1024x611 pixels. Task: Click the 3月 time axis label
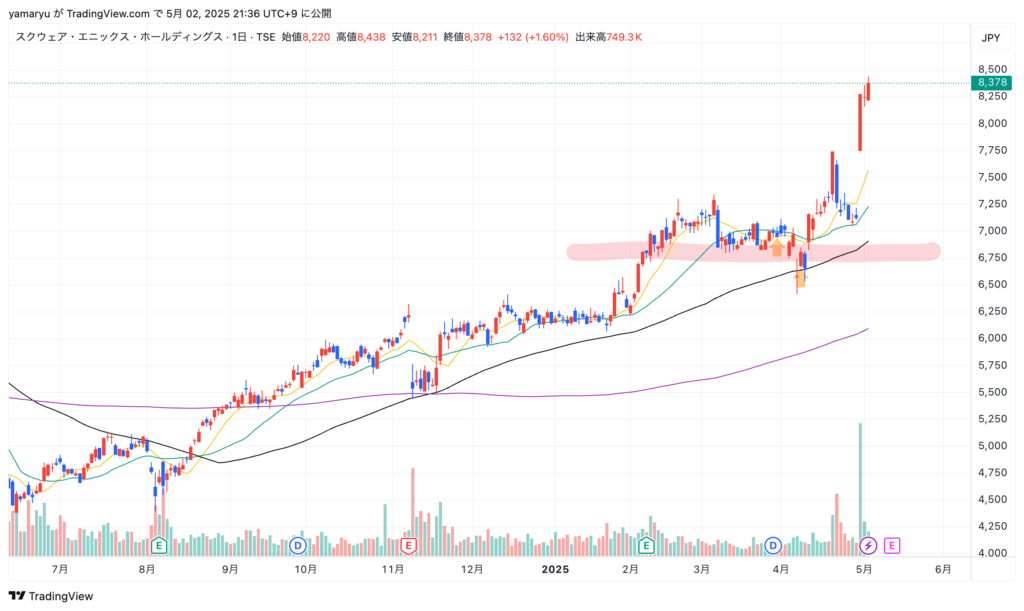[701, 569]
